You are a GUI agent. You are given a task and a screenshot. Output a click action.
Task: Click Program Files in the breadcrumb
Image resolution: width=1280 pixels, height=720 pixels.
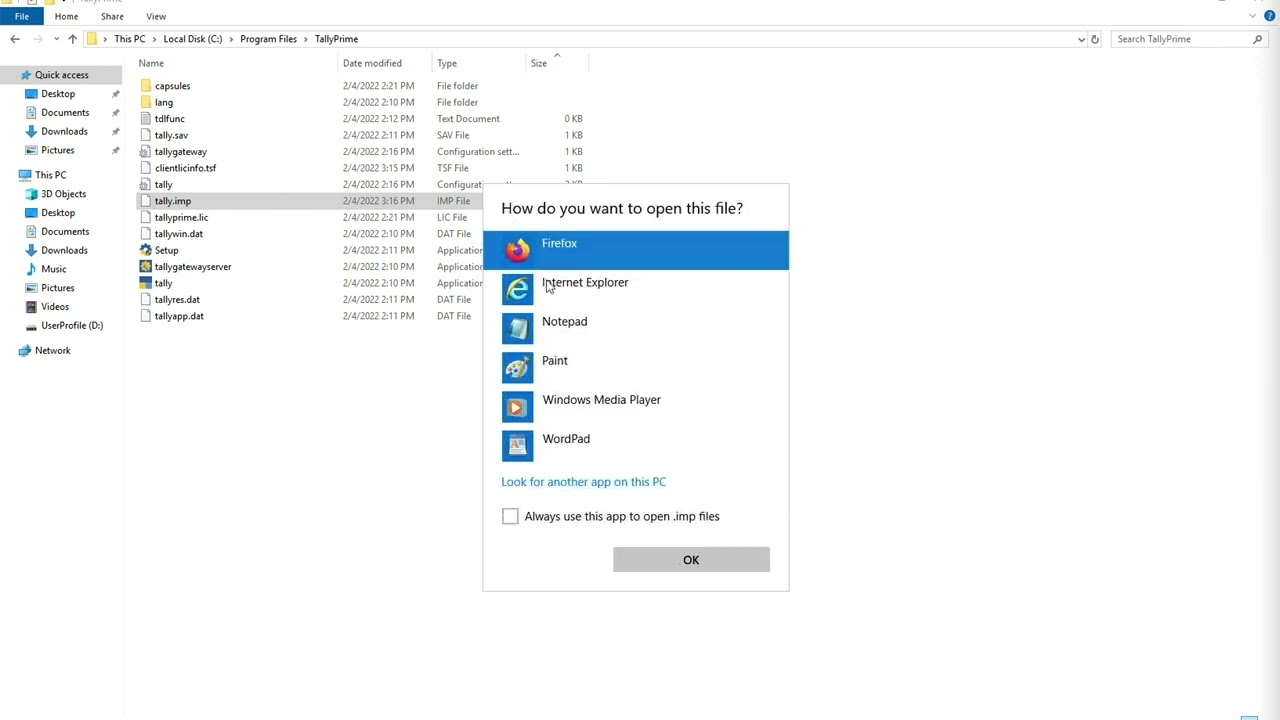268,39
